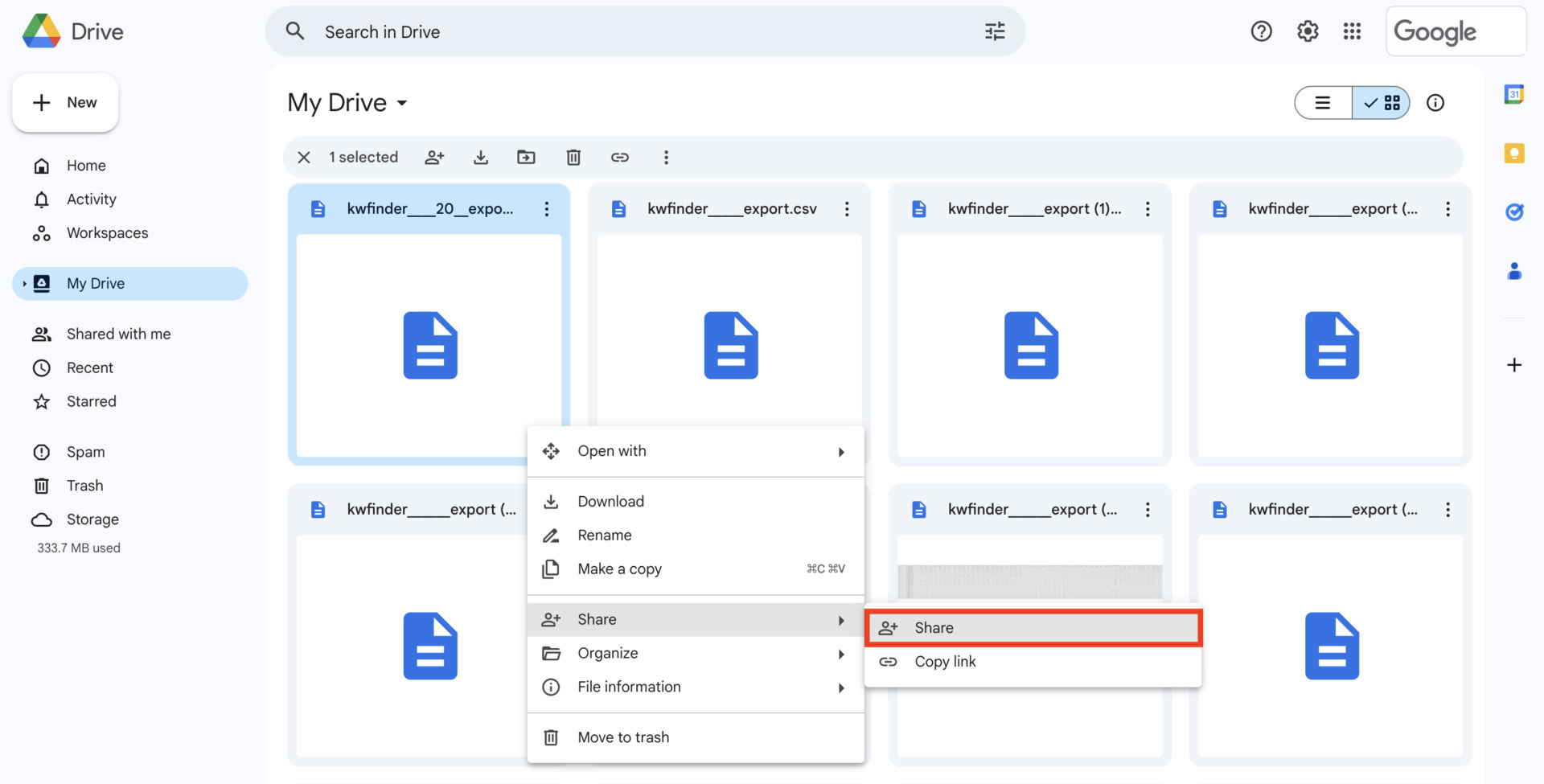Click the copy link icon in the toolbar
Viewport: 1544px width, 784px height.
tap(620, 157)
